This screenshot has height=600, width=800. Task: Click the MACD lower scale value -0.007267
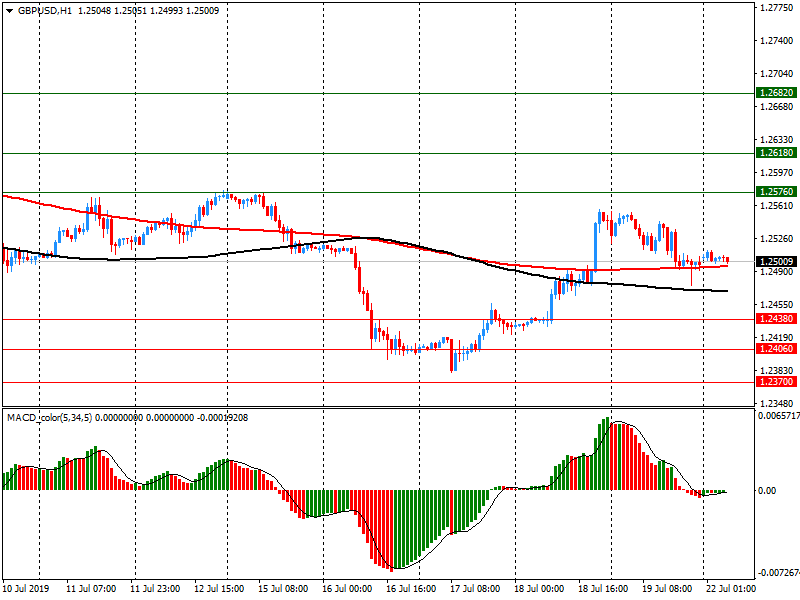[x=779, y=573]
